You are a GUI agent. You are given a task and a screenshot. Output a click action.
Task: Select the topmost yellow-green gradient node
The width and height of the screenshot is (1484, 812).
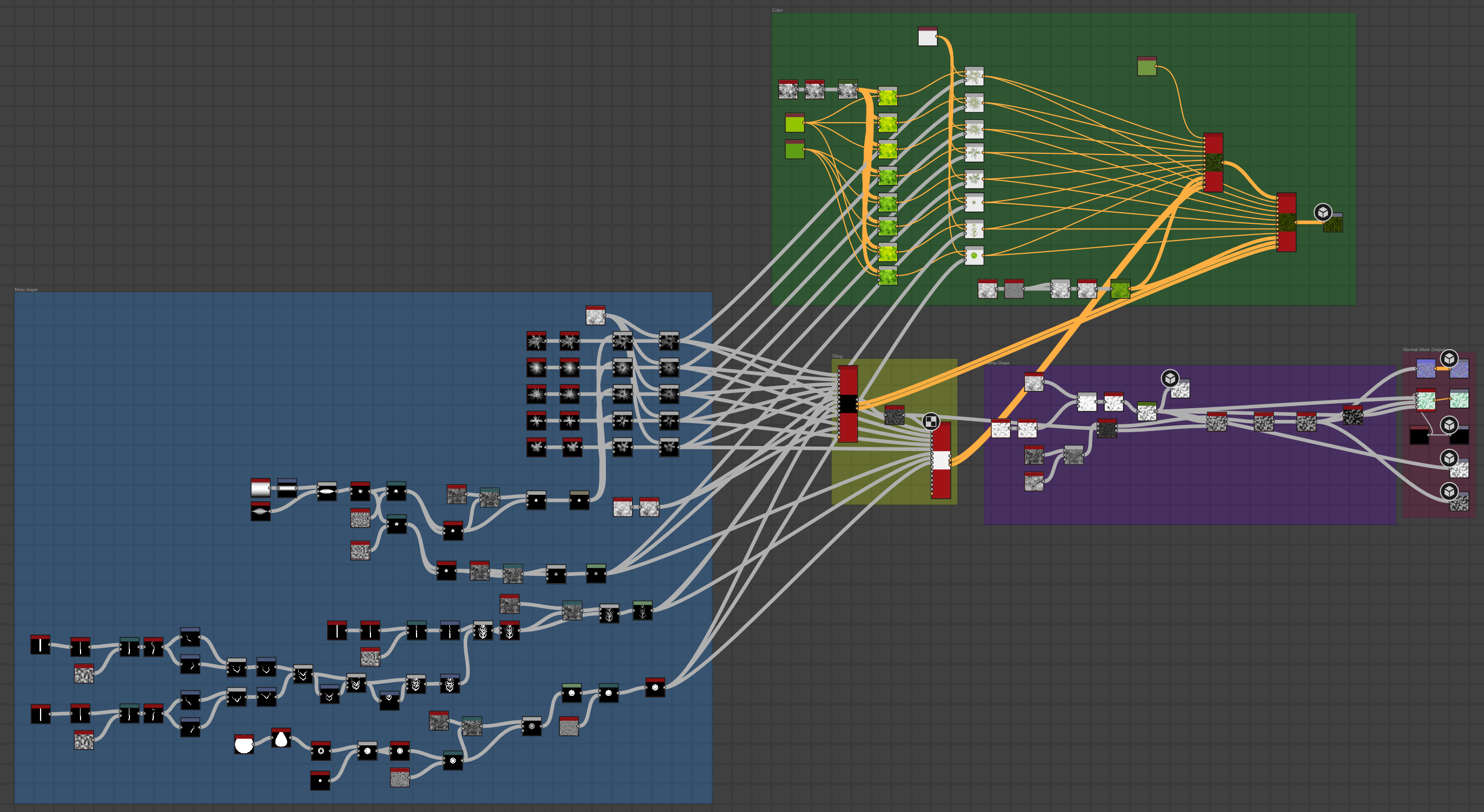pyautogui.click(x=887, y=97)
